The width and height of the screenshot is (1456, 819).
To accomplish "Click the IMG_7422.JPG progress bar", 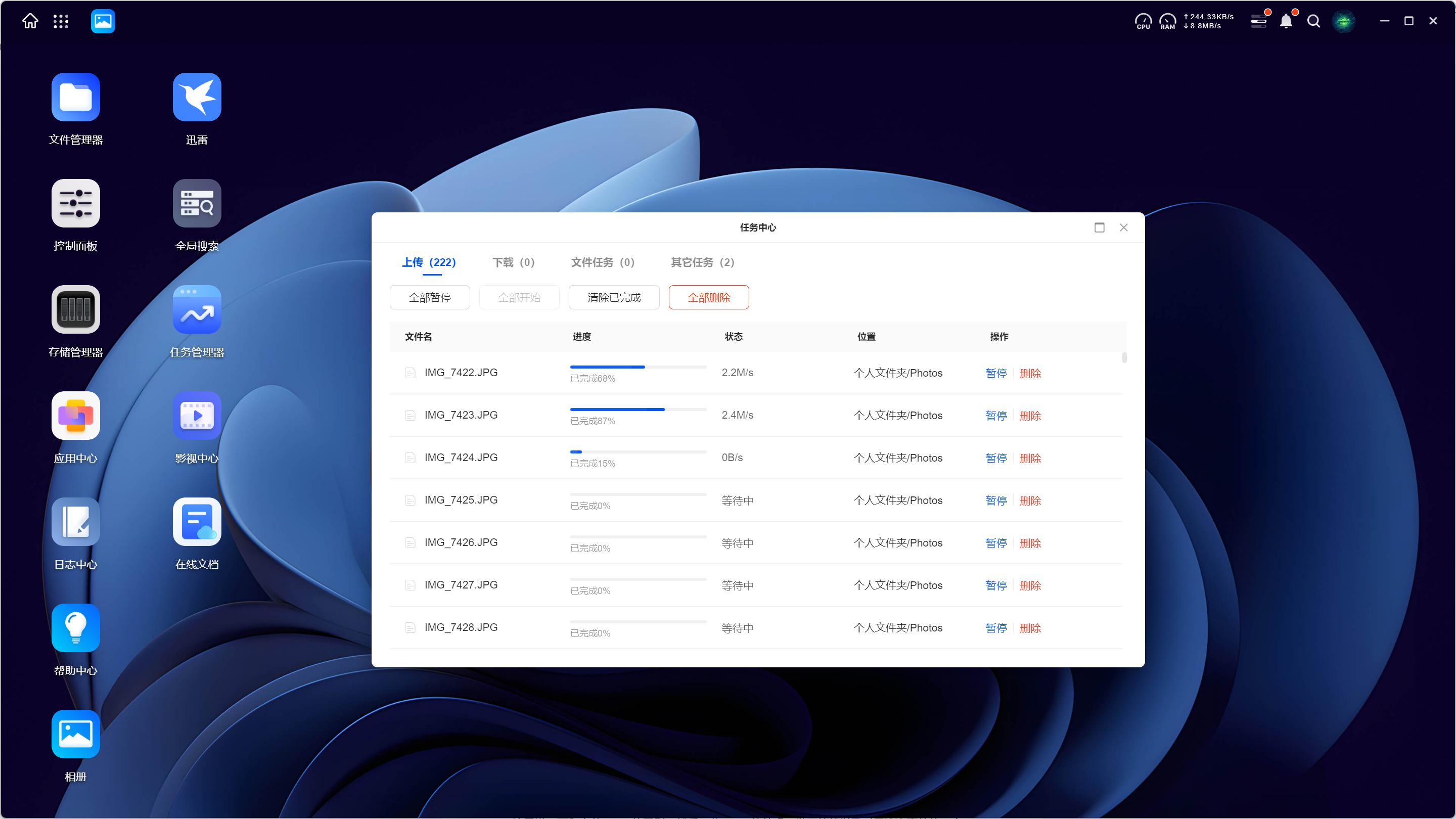I will pos(638,367).
